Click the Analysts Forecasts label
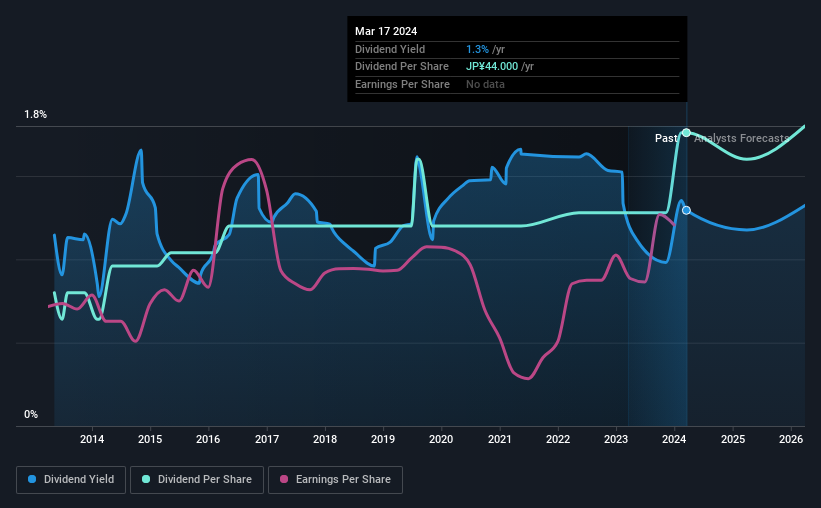Viewport: 821px width, 508px height. 741,138
